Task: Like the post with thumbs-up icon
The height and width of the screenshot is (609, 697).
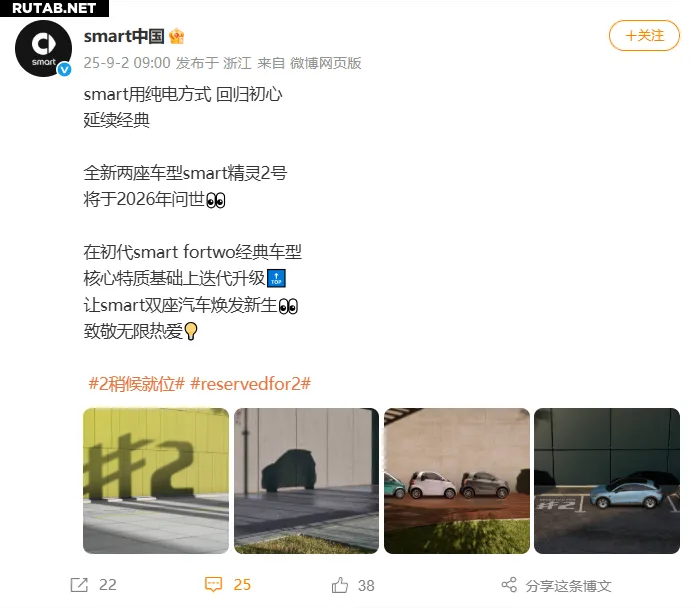Action: pos(340,585)
